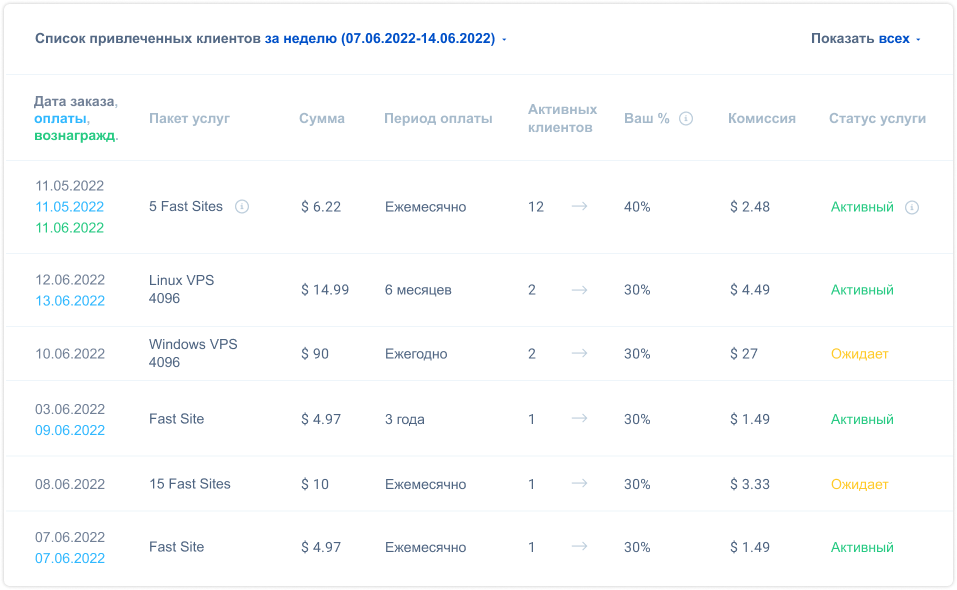
Task: Click arrow icon in Linux VPS 4096 row
Action: 579,290
